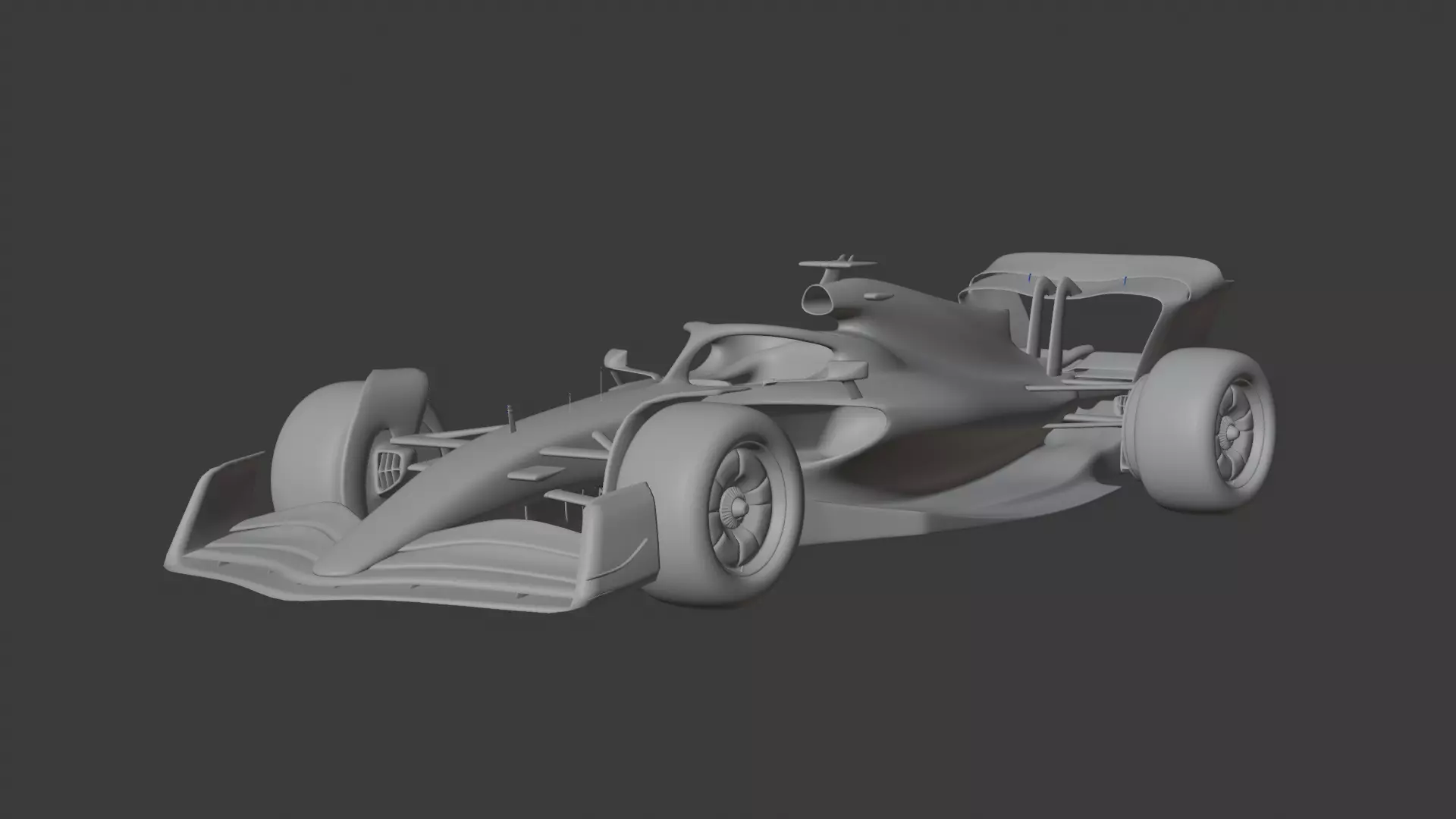
Task: Select the rear wheel nearest the camera
Action: click(1198, 430)
